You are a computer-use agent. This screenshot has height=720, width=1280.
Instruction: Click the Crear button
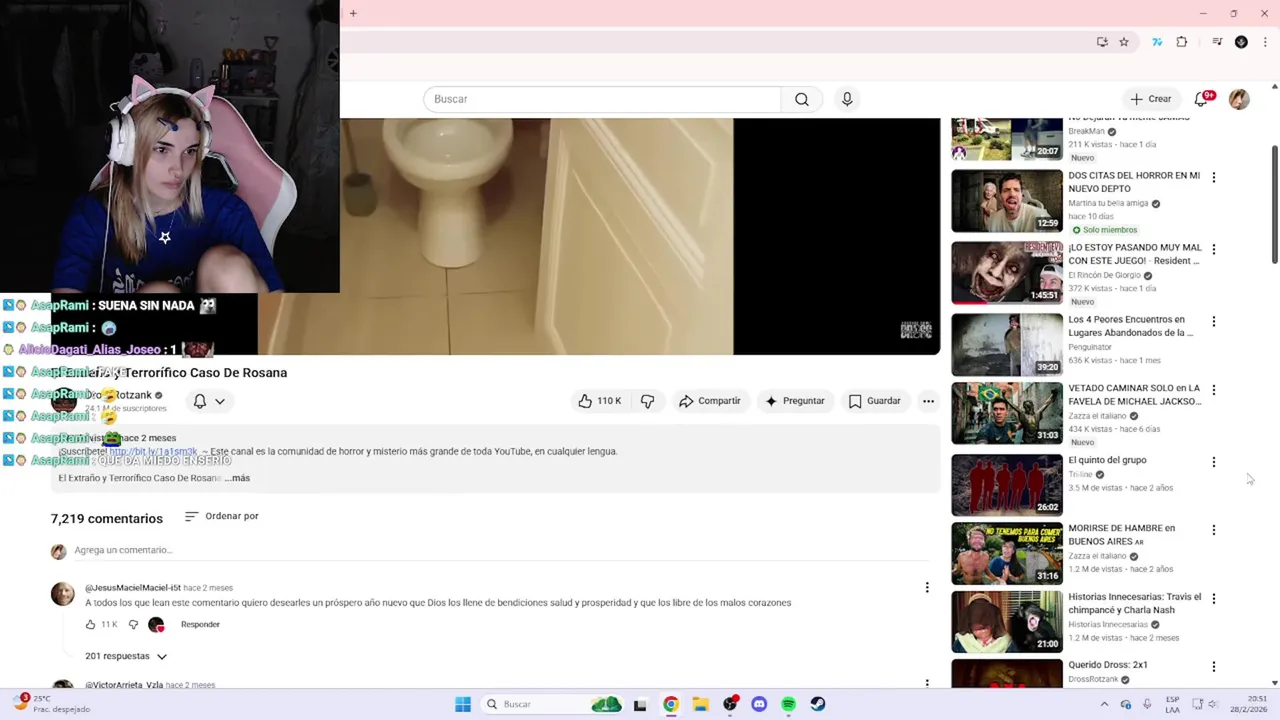1150,99
